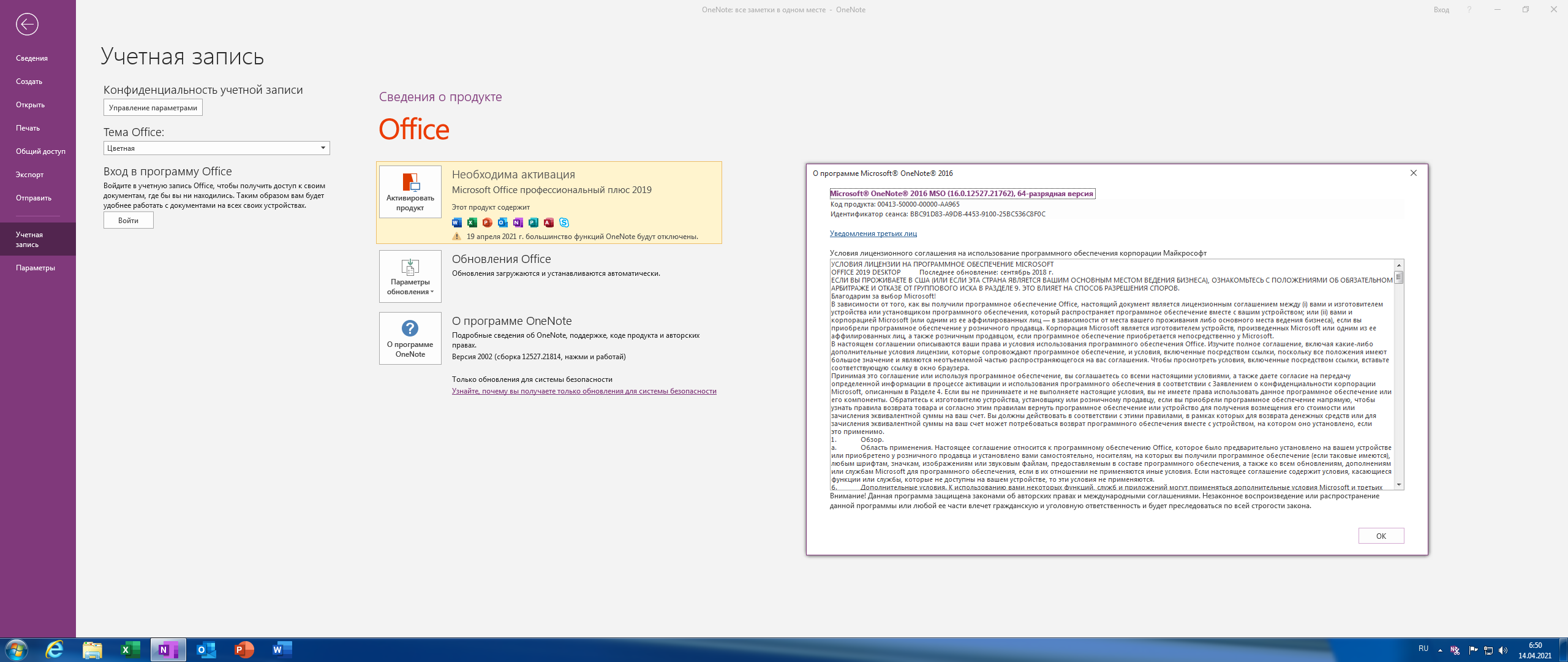Select Share (Общий доступ) in sidebar
The width and height of the screenshot is (1568, 662).
click(x=38, y=151)
